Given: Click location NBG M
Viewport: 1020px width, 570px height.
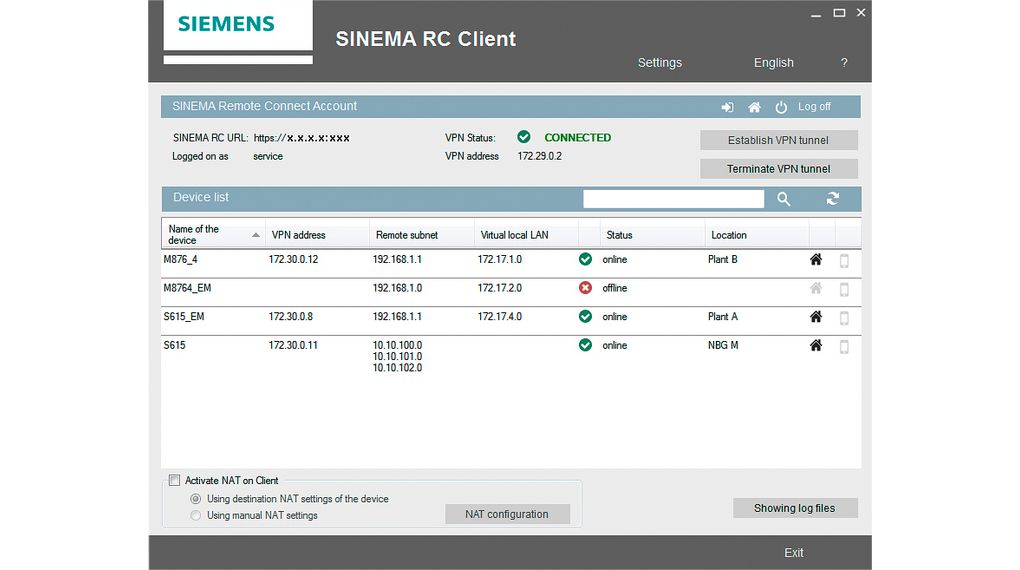Looking at the screenshot, I should pyautogui.click(x=723, y=345).
